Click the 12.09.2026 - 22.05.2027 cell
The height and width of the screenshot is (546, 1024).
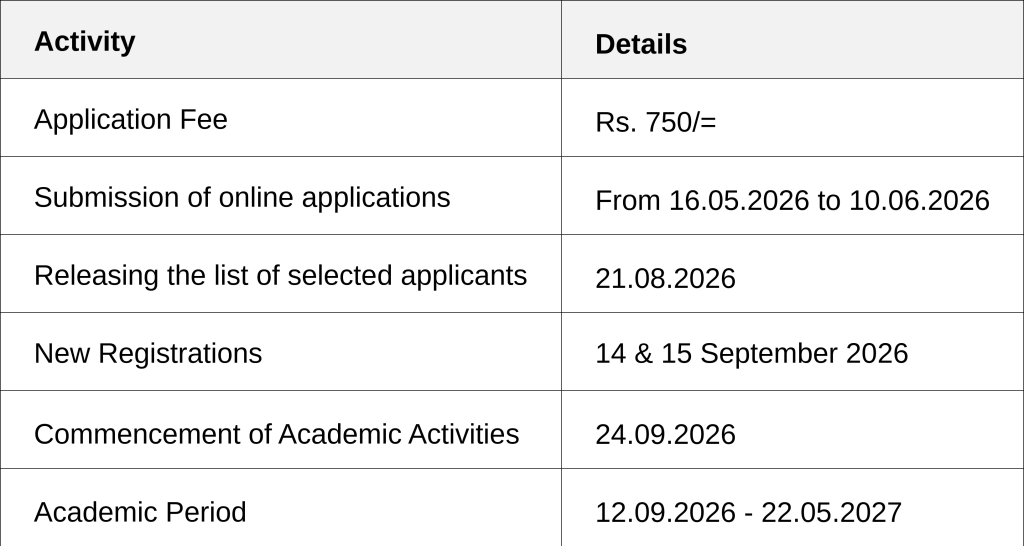[x=792, y=507]
